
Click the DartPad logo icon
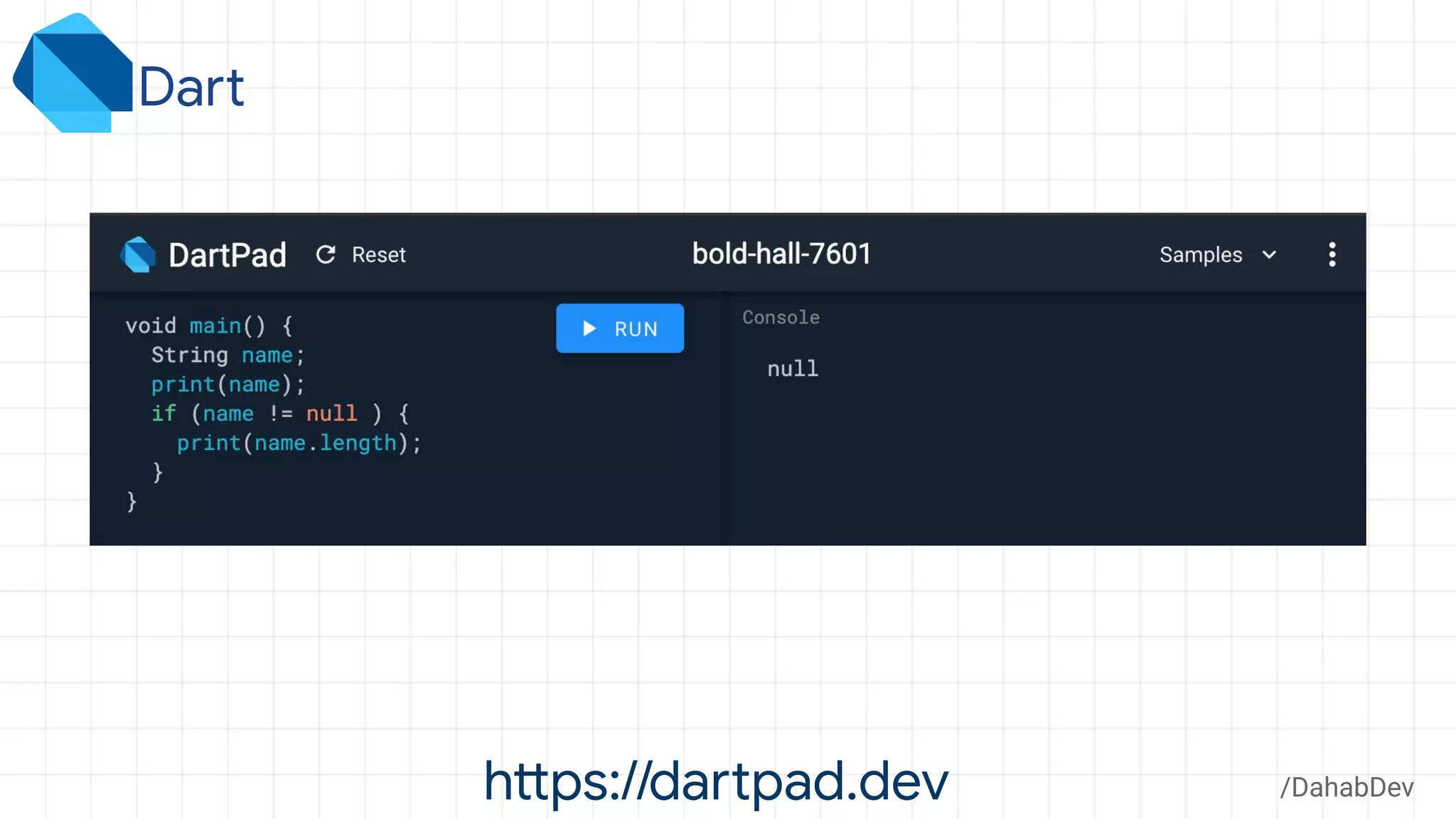coord(138,255)
